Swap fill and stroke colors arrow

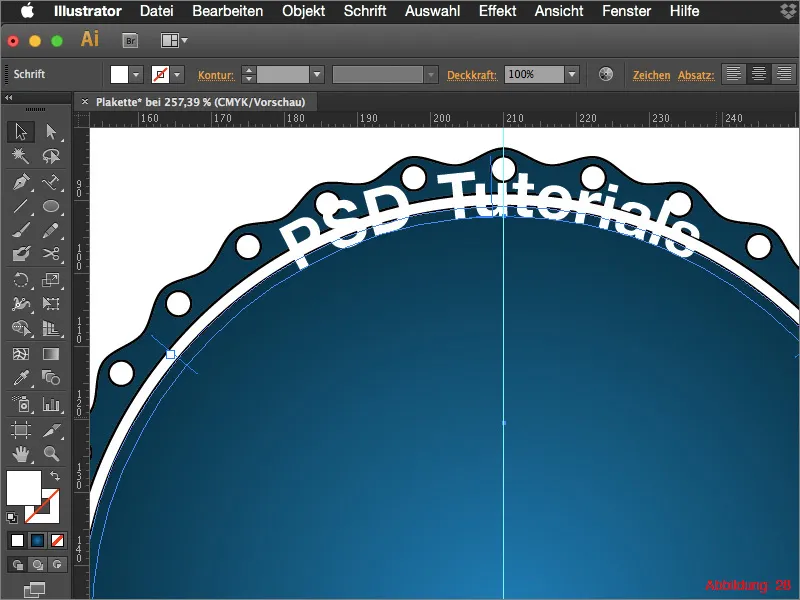[x=55, y=476]
